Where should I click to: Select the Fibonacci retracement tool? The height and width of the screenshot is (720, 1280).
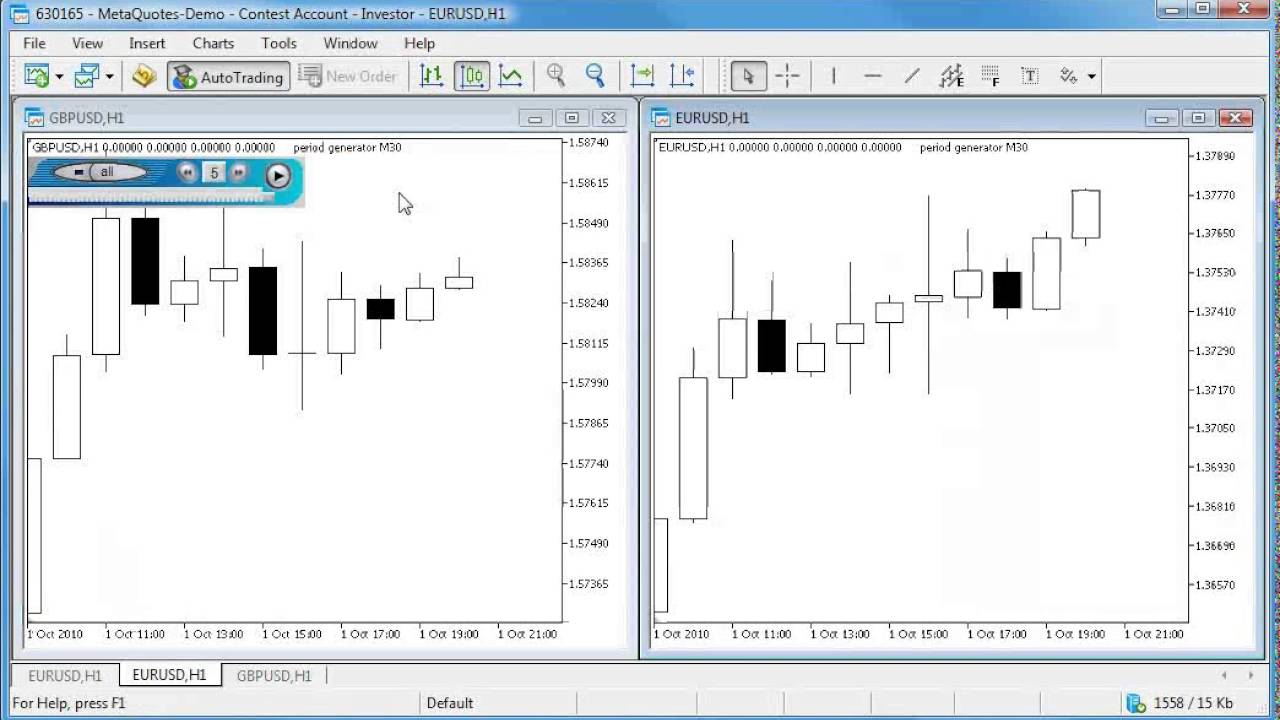coord(990,76)
